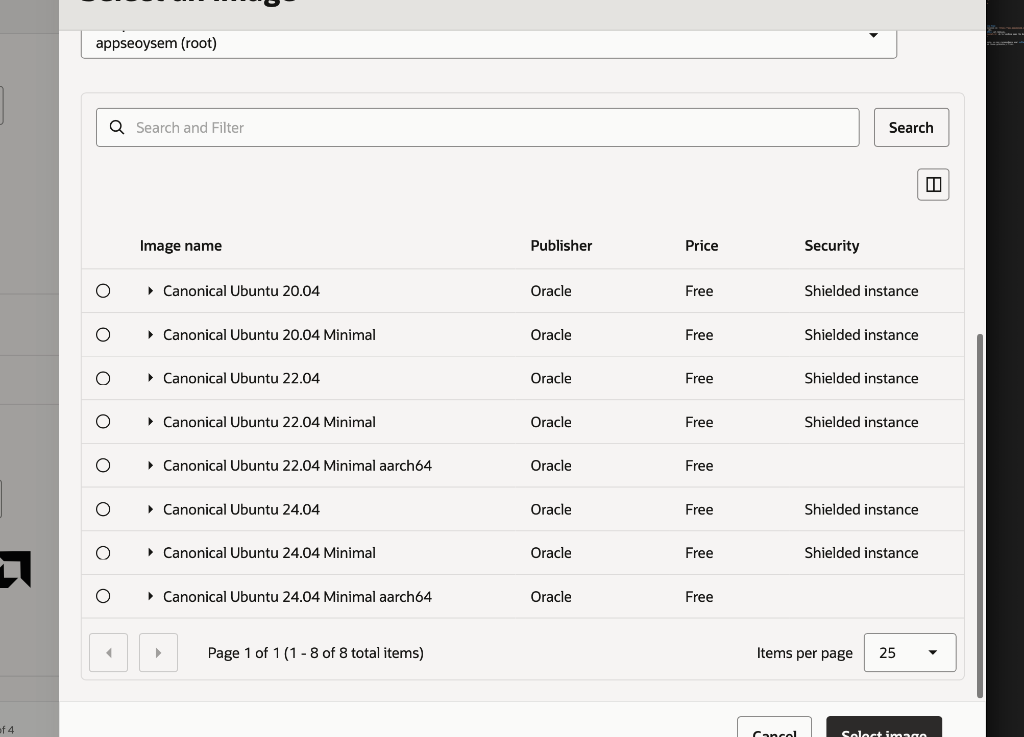The height and width of the screenshot is (737, 1024).
Task: Click the column layout toggle icon
Action: [932, 184]
